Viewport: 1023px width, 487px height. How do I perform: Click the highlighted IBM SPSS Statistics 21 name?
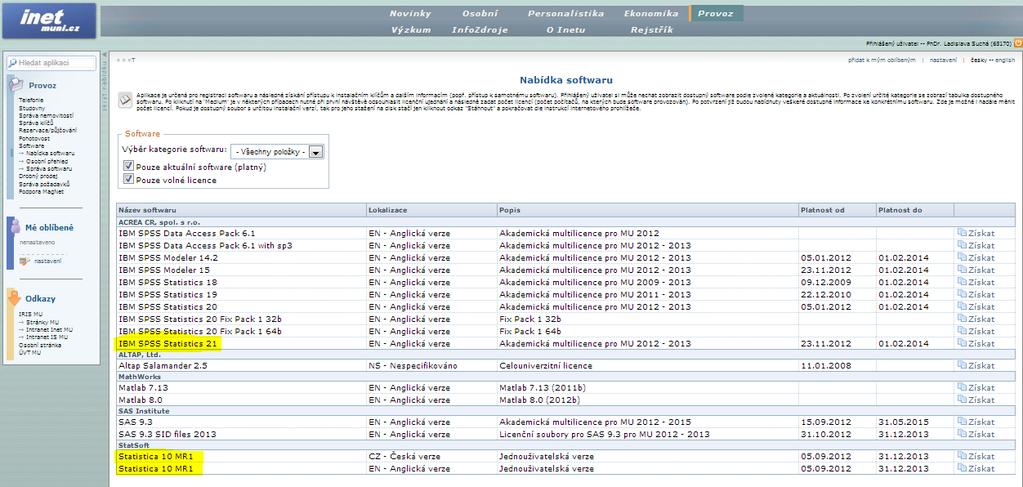coord(168,343)
